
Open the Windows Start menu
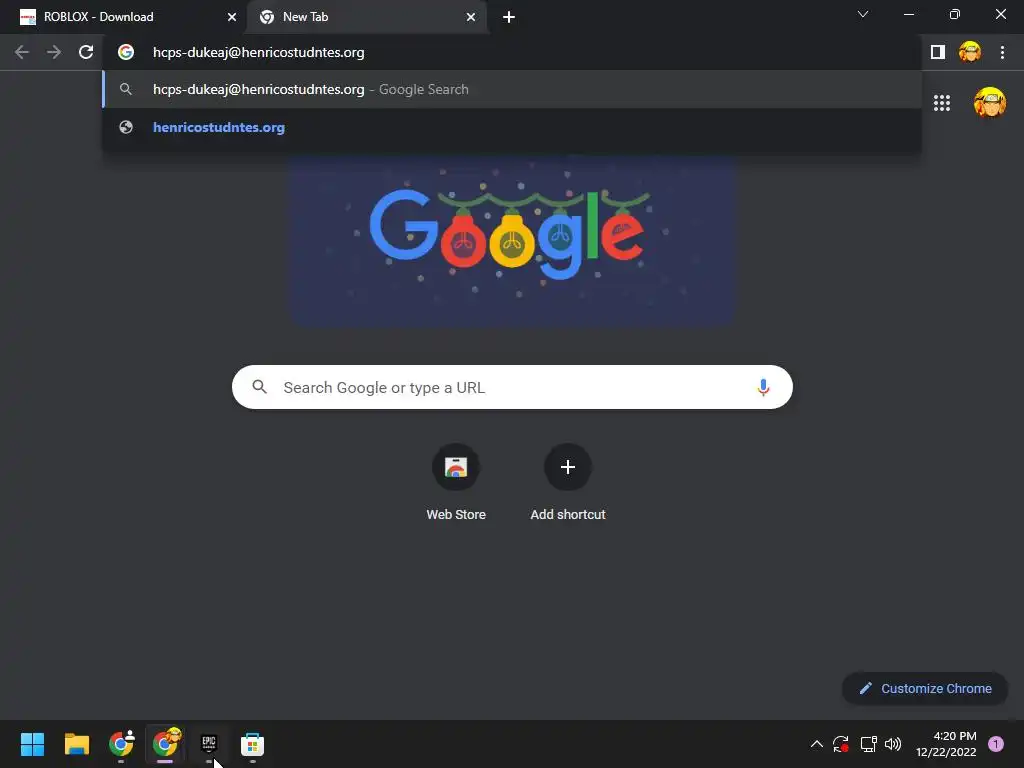pyautogui.click(x=32, y=744)
